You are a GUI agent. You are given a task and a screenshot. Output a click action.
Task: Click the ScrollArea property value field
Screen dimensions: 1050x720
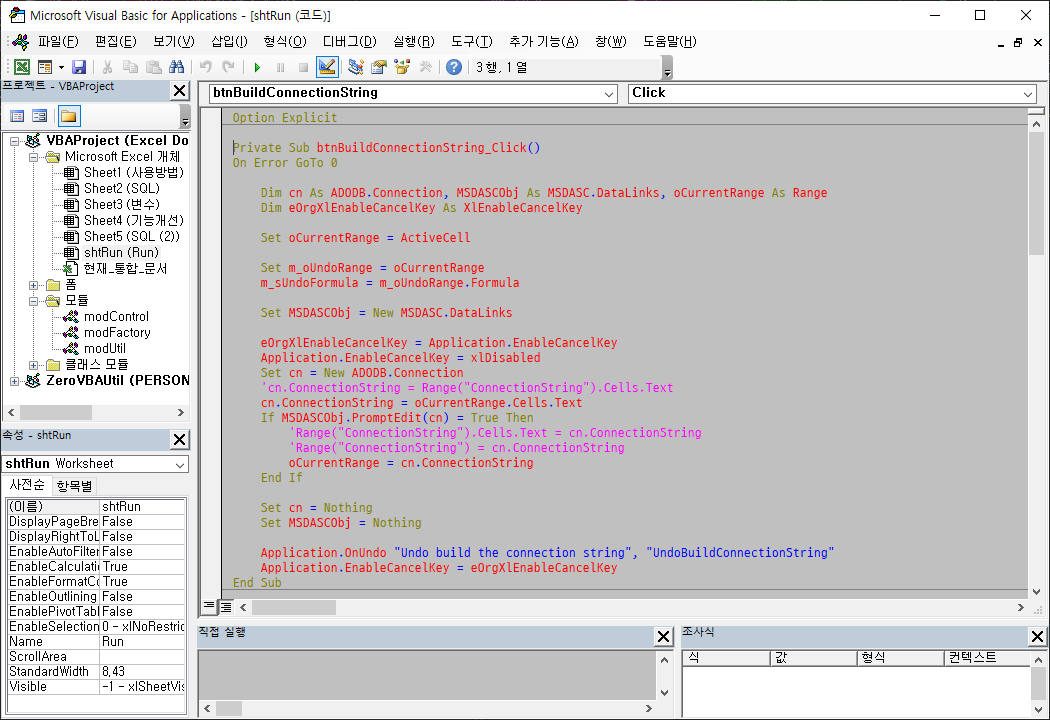[x=143, y=656]
